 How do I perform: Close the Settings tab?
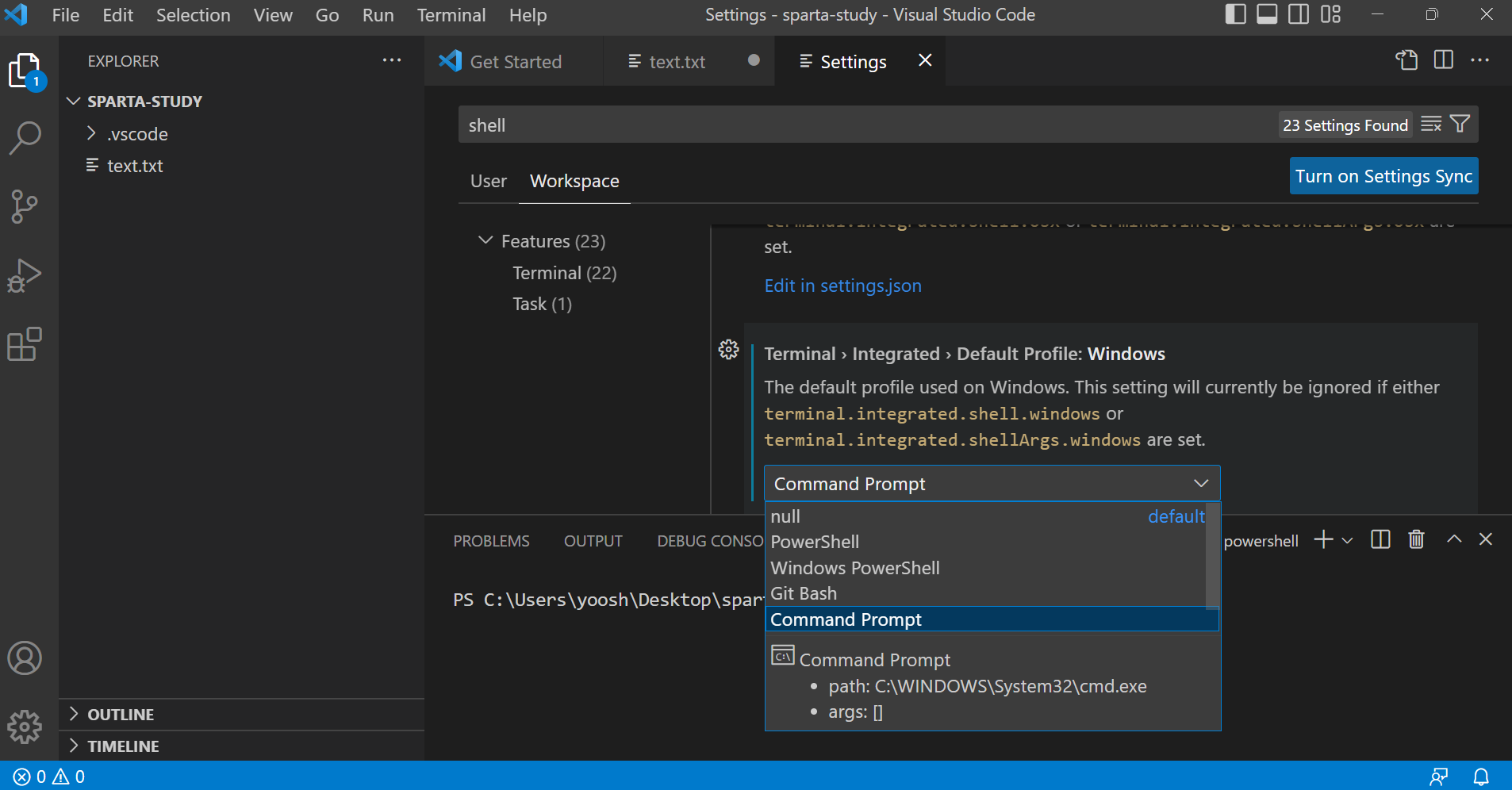coord(925,60)
